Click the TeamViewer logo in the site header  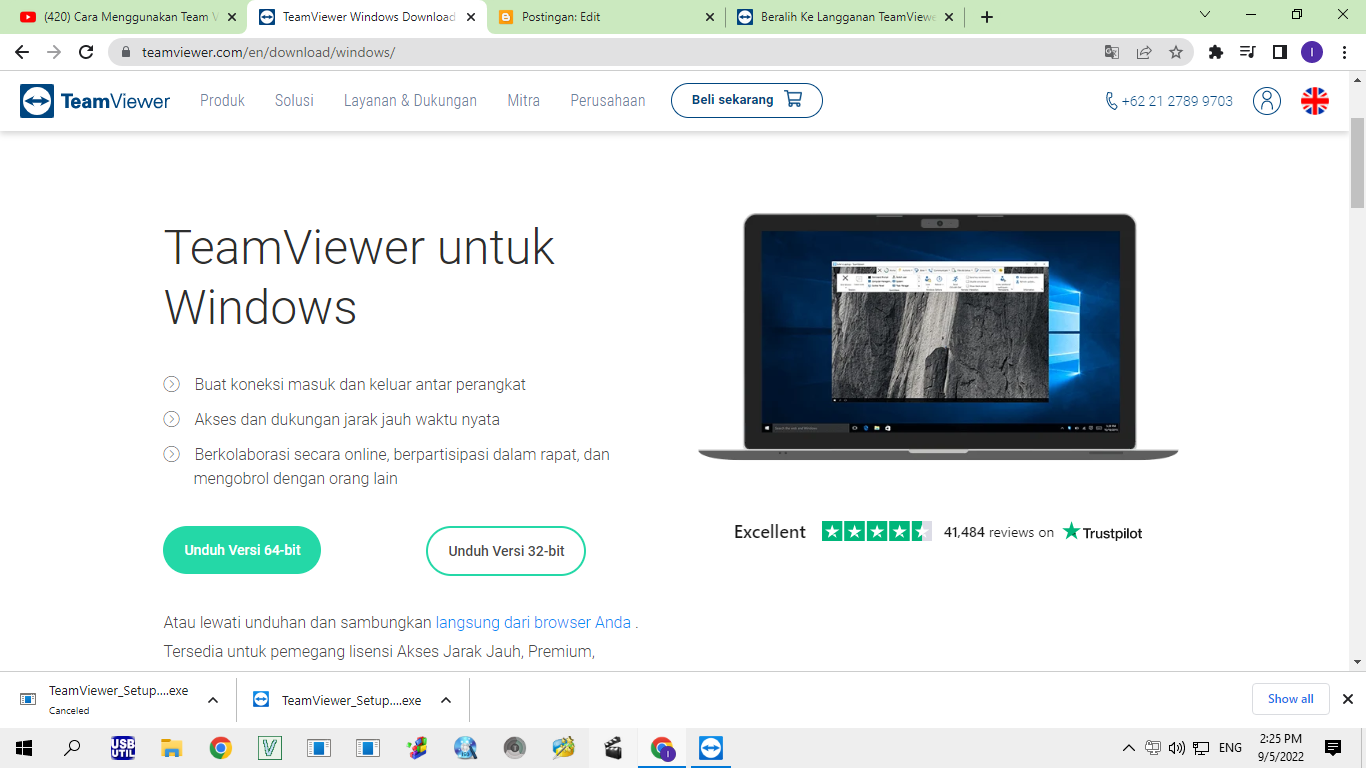point(95,101)
